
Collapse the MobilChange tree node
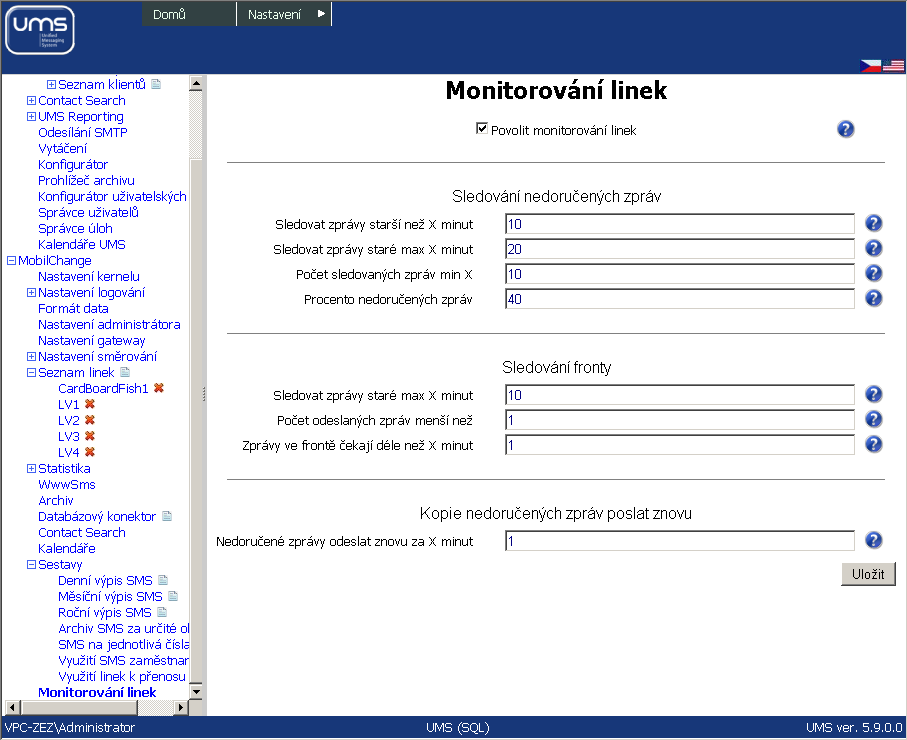11,260
